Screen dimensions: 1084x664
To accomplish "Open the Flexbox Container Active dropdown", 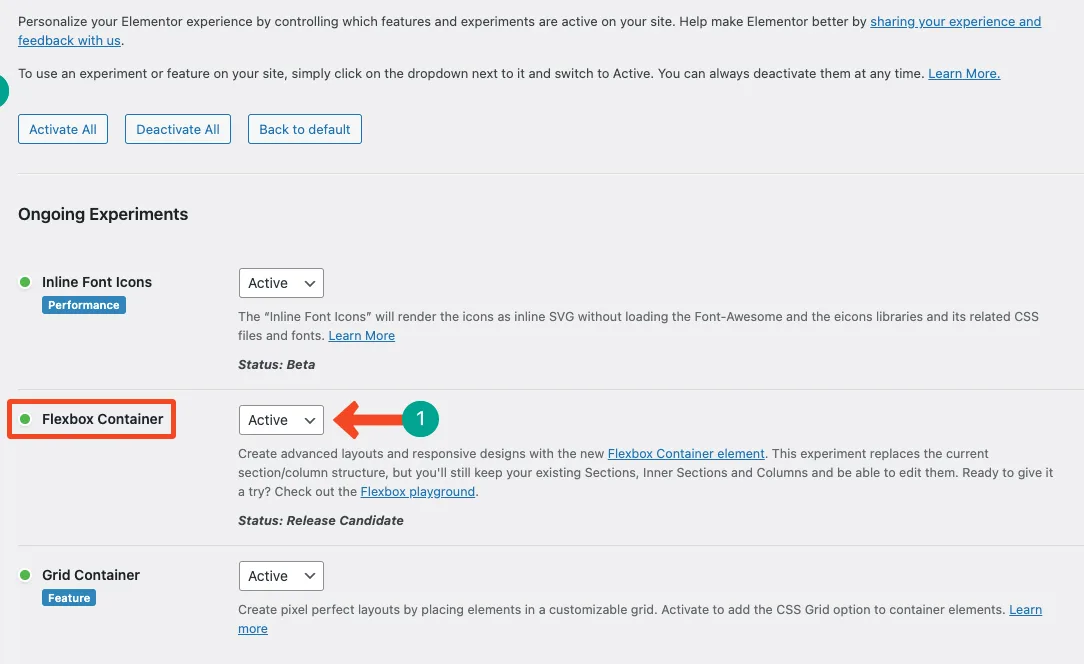I will click(x=281, y=420).
